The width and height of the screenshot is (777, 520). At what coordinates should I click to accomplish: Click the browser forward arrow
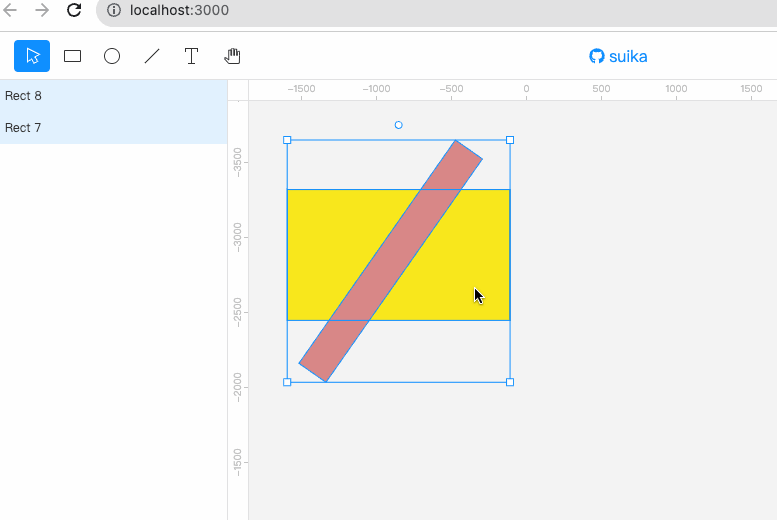[x=42, y=10]
